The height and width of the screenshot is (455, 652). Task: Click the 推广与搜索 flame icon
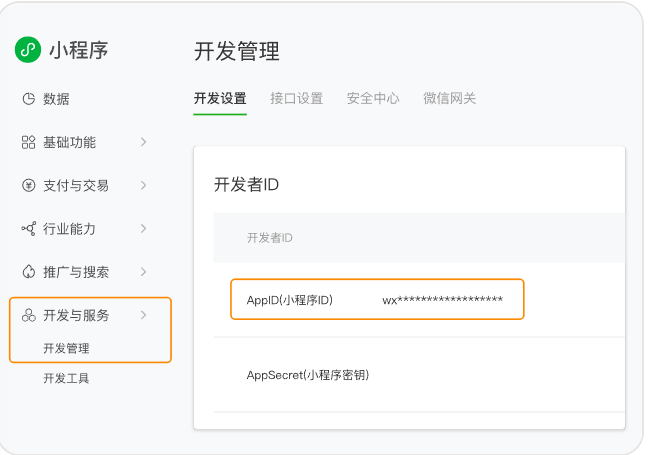click(29, 272)
